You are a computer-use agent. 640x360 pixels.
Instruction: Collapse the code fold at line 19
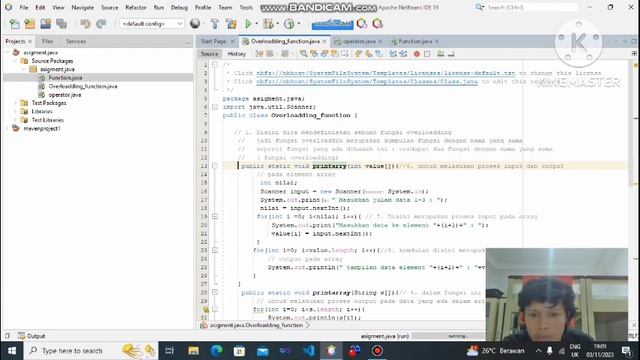point(215,217)
